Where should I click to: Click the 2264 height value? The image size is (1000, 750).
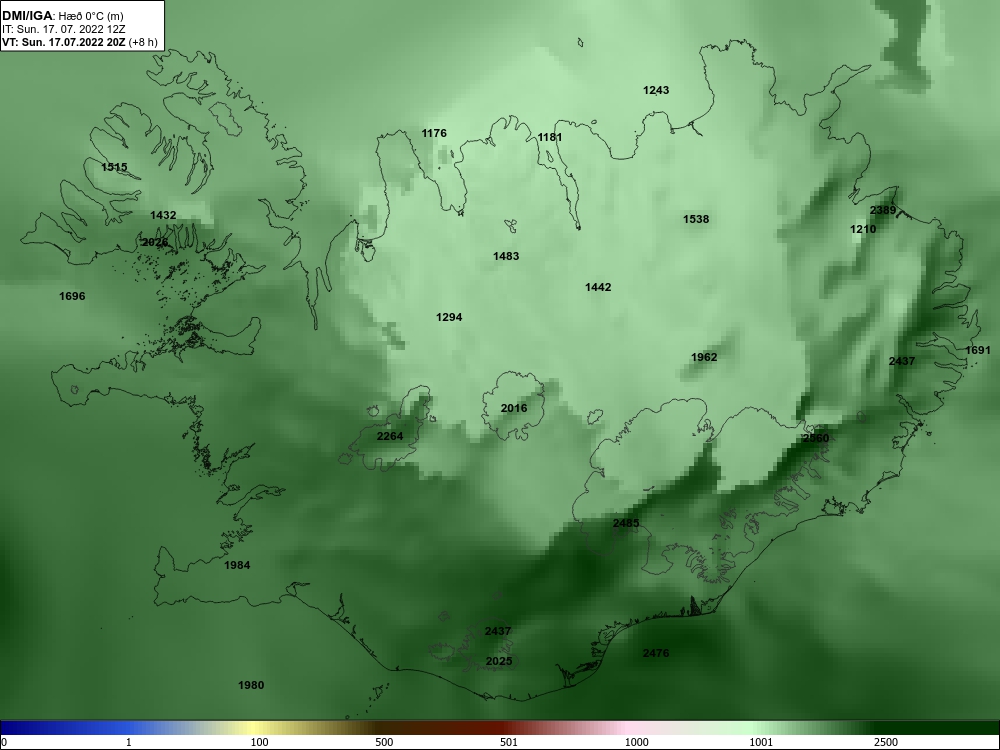click(x=390, y=436)
